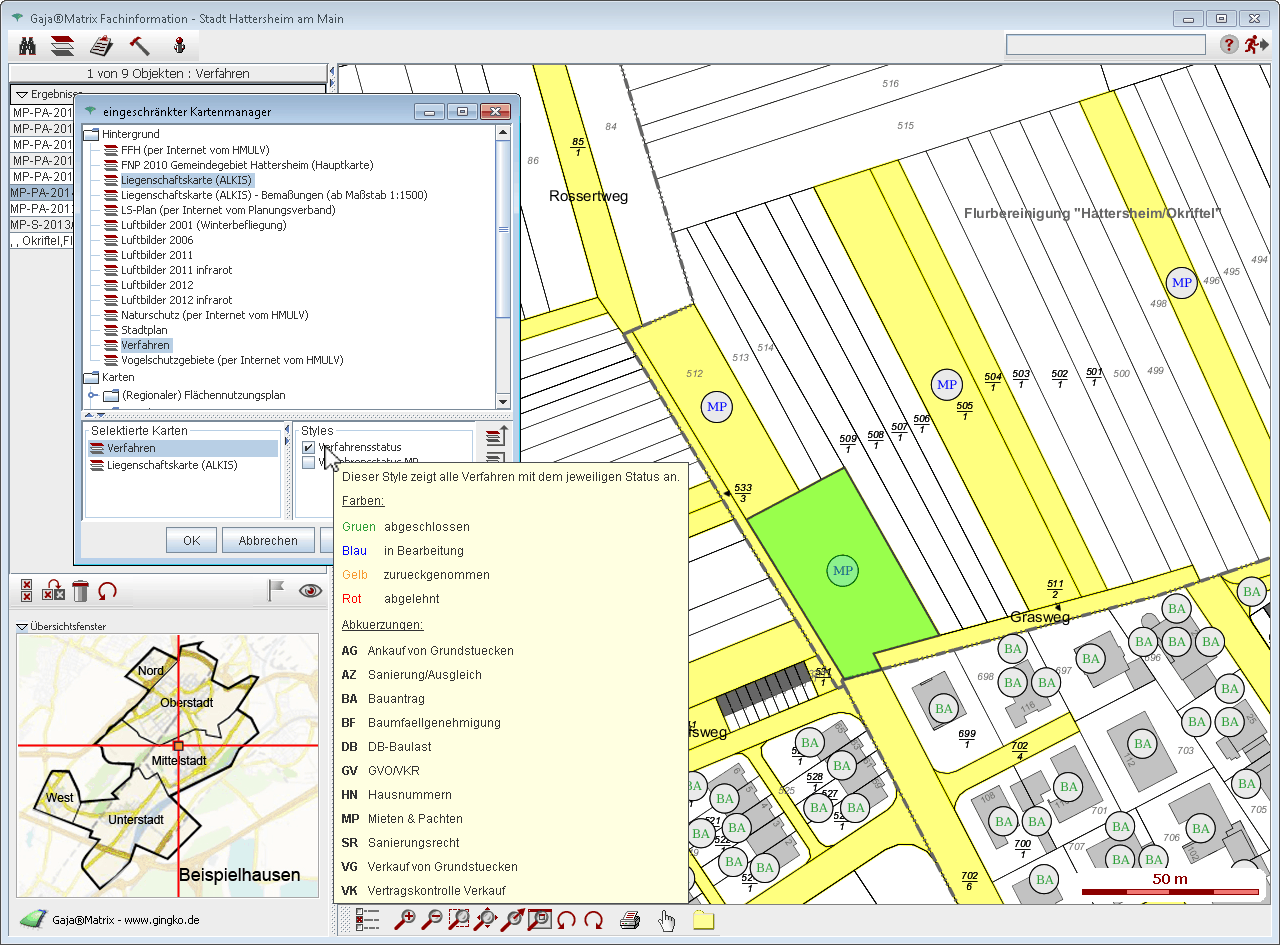Toggle the eye visibility icon
The height and width of the screenshot is (945, 1280).
(x=311, y=591)
